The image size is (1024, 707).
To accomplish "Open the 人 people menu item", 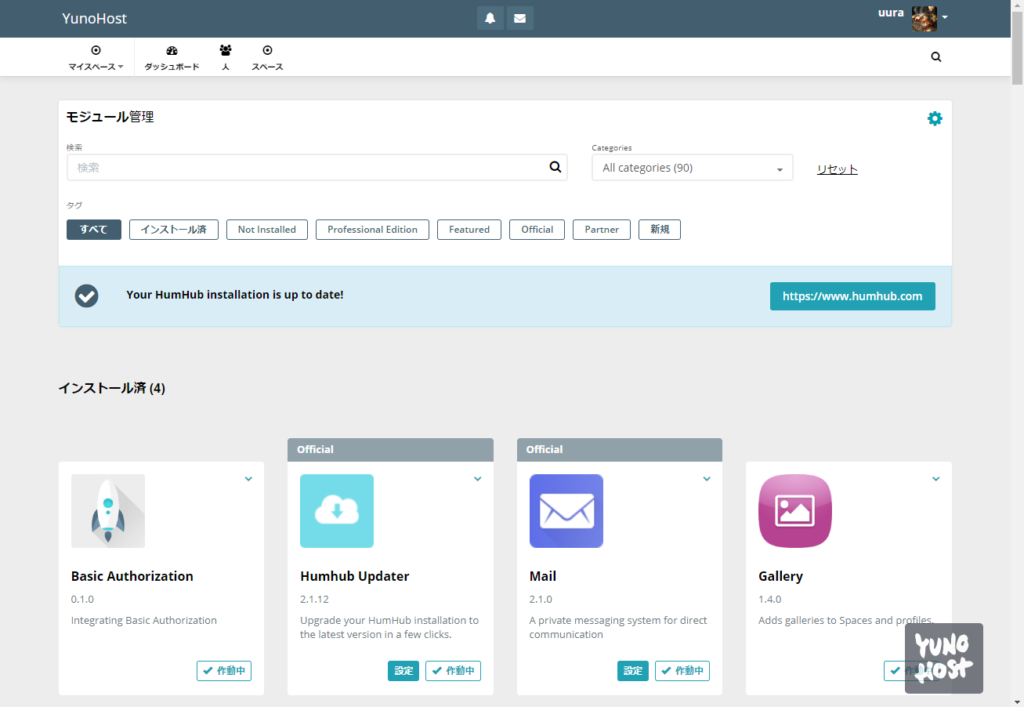I will coord(225,57).
